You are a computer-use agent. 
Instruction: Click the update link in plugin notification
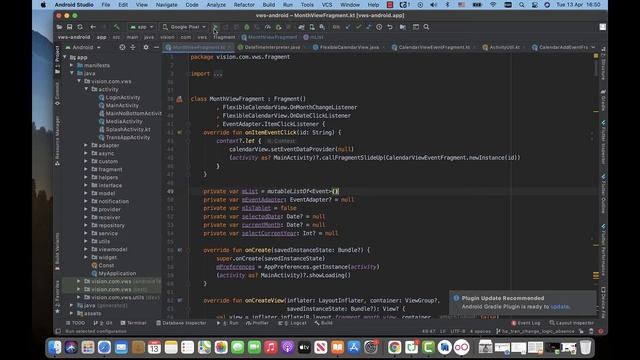560,307
